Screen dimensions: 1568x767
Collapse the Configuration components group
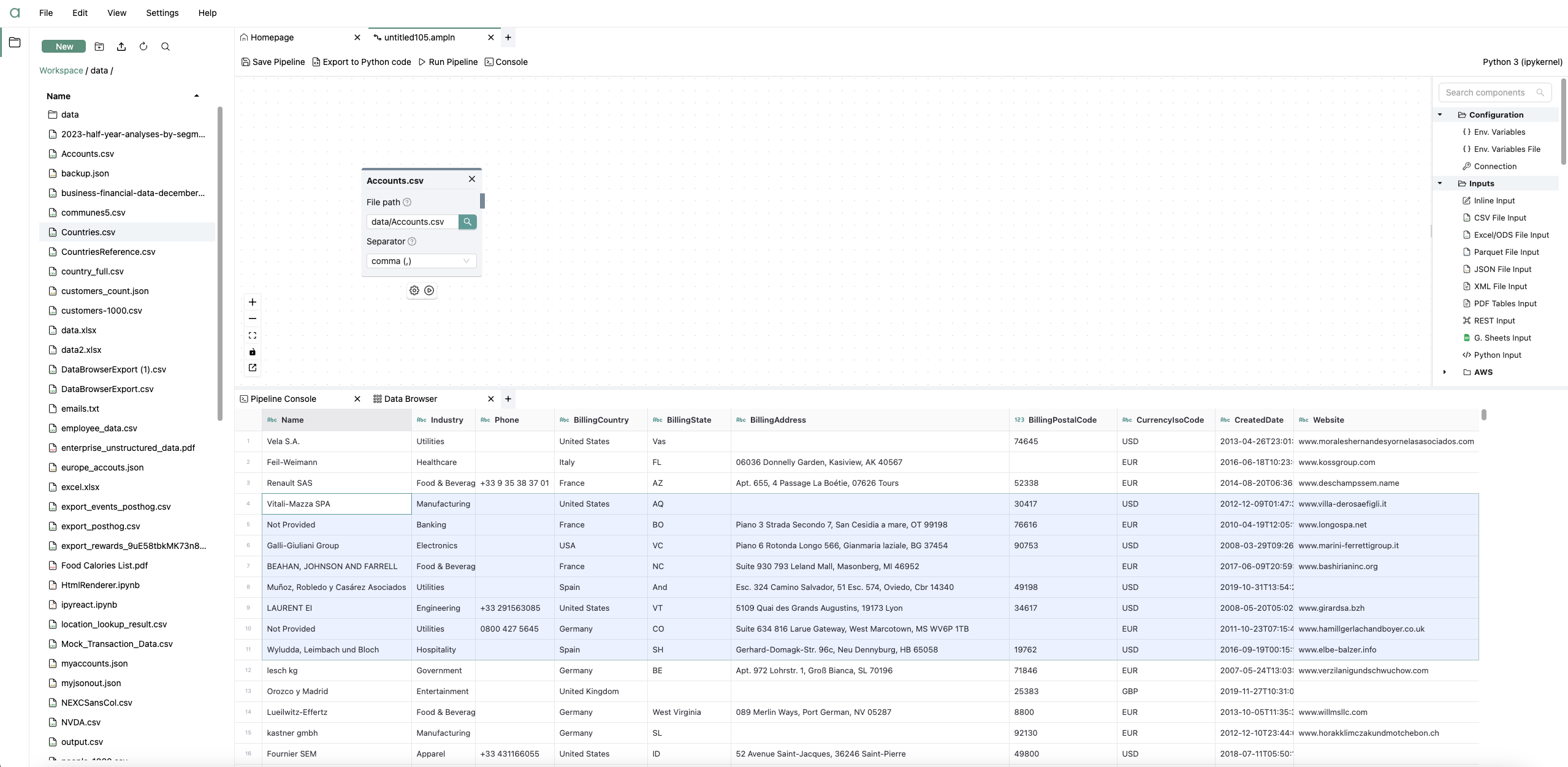coord(1440,115)
